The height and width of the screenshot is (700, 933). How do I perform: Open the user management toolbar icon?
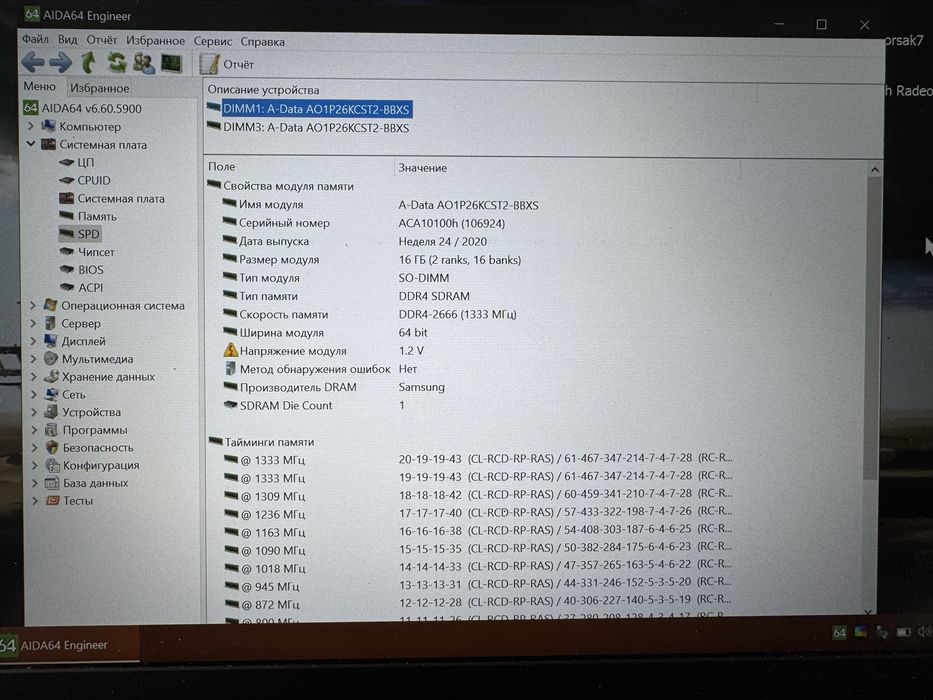coord(143,63)
